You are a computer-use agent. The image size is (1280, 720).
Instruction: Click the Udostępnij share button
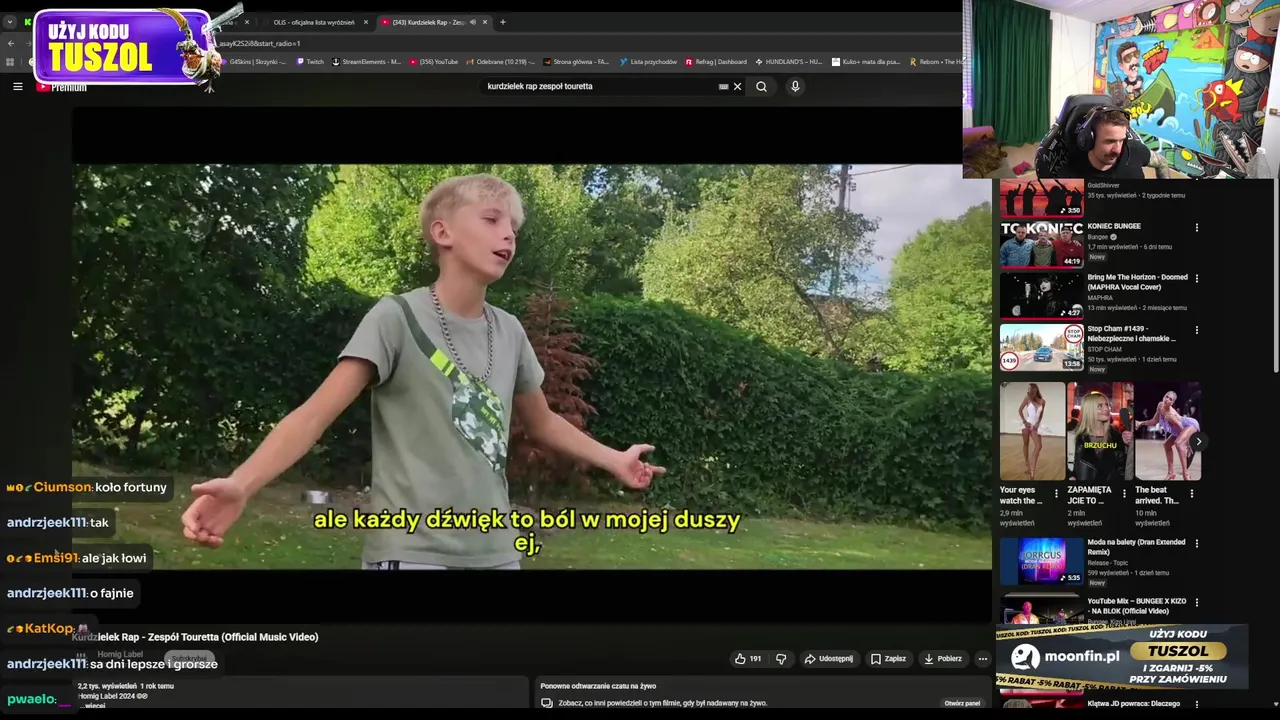(829, 659)
